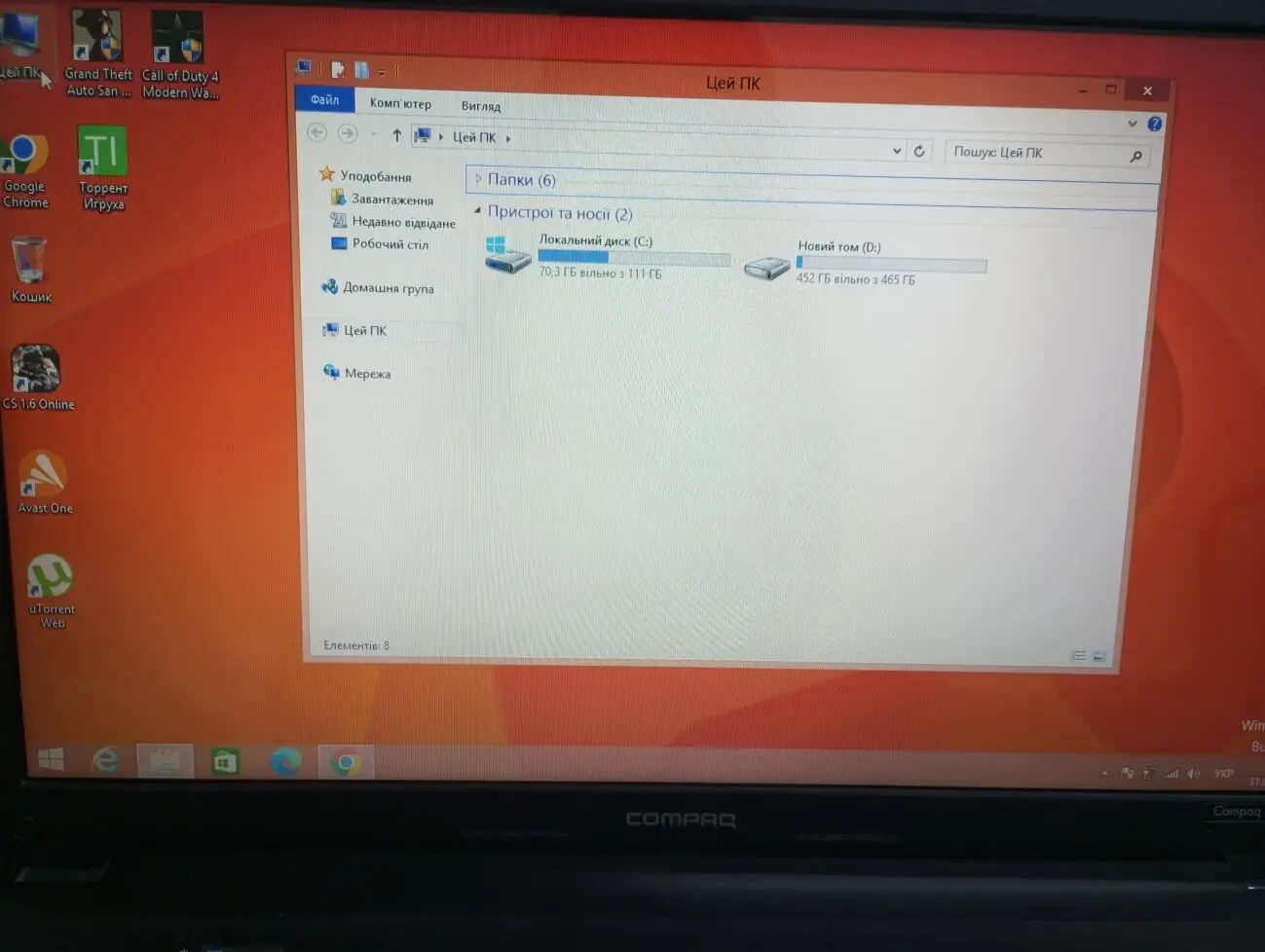
Task: Click the Елементів: 8 status text
Action: coord(356,644)
